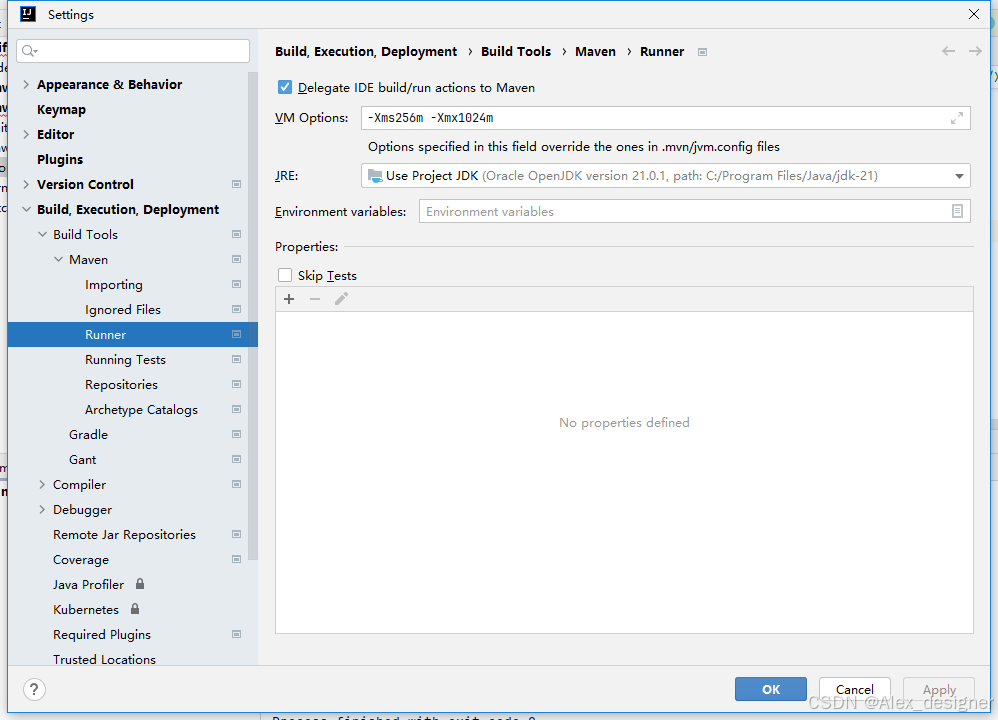
Task: Click the project icon beside Build Tools
Action: click(x=237, y=235)
